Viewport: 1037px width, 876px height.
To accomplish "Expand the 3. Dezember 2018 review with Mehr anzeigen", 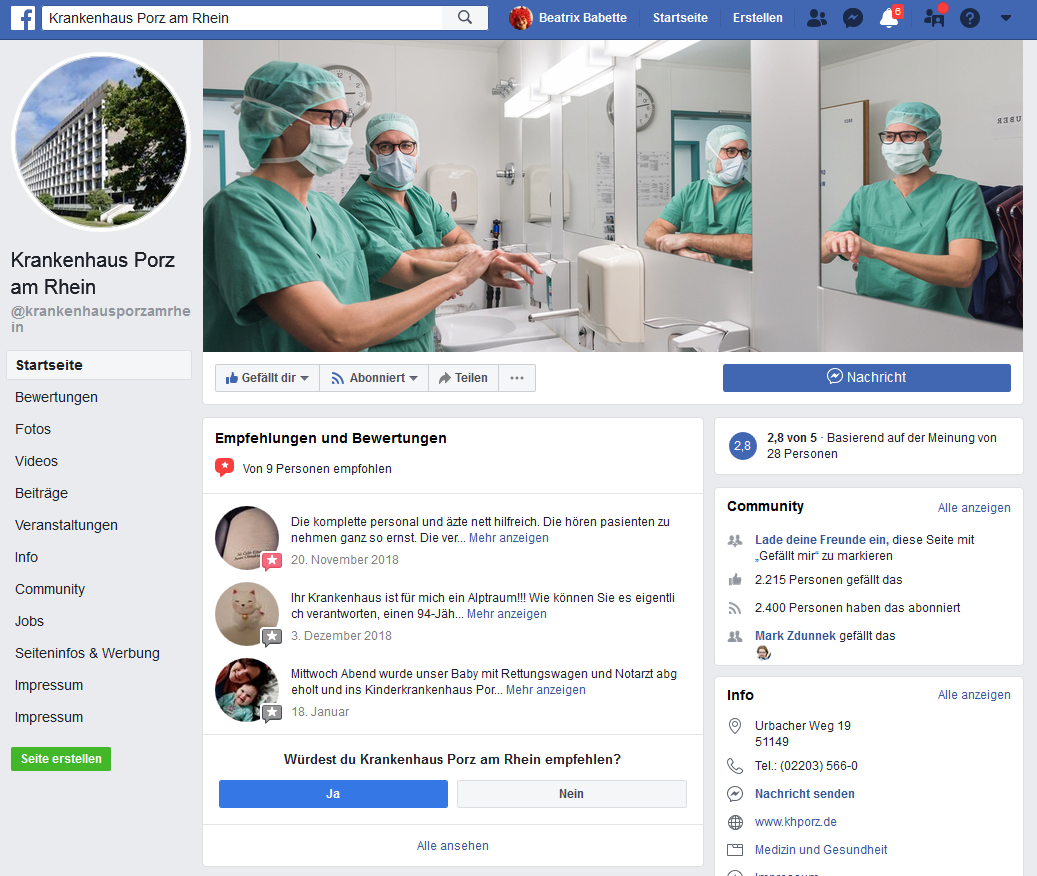I will click(x=507, y=614).
